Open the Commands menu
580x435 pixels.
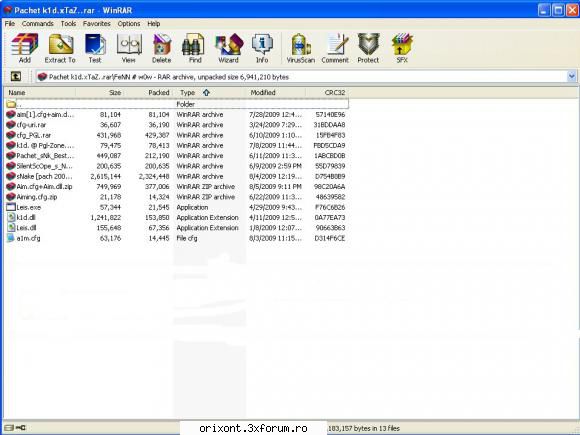pos(38,24)
